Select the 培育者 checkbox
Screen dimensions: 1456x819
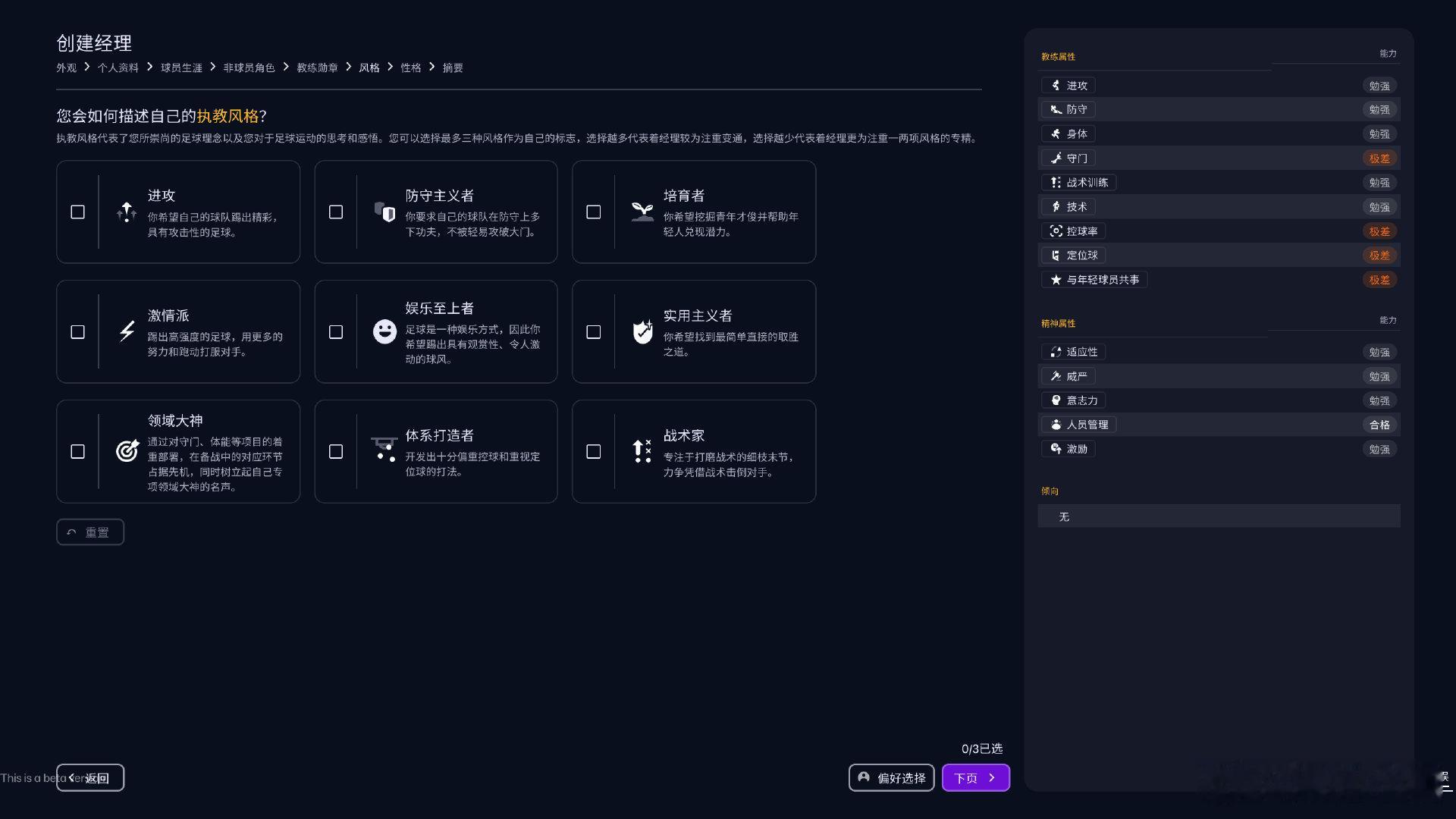pyautogui.click(x=593, y=212)
